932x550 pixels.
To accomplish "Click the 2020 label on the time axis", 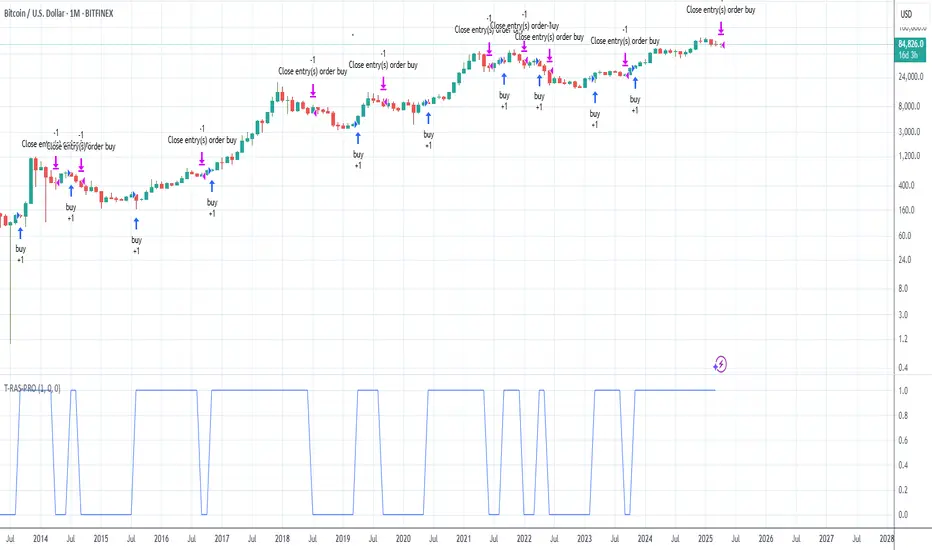I will pos(403,539).
